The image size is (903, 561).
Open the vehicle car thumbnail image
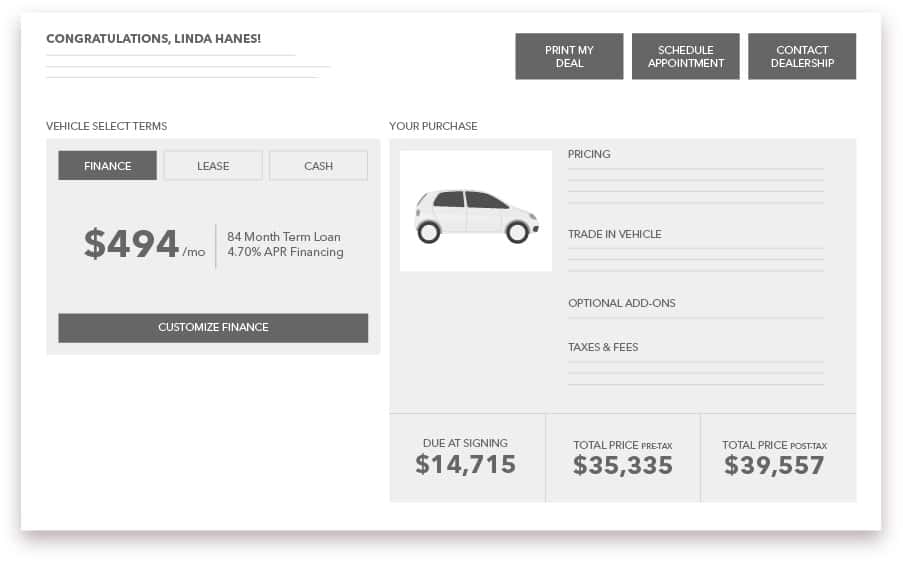tap(476, 211)
